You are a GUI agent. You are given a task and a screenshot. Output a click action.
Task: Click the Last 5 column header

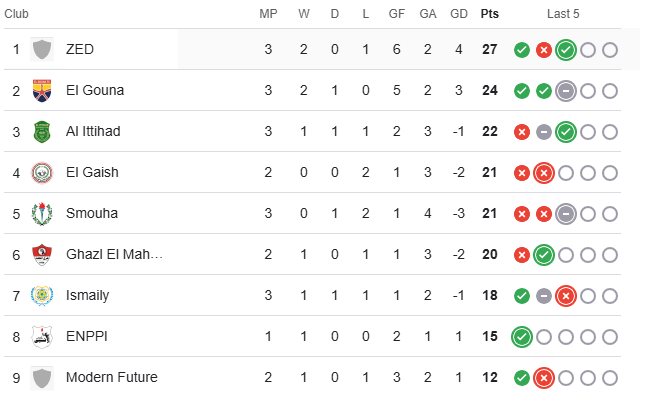[563, 14]
